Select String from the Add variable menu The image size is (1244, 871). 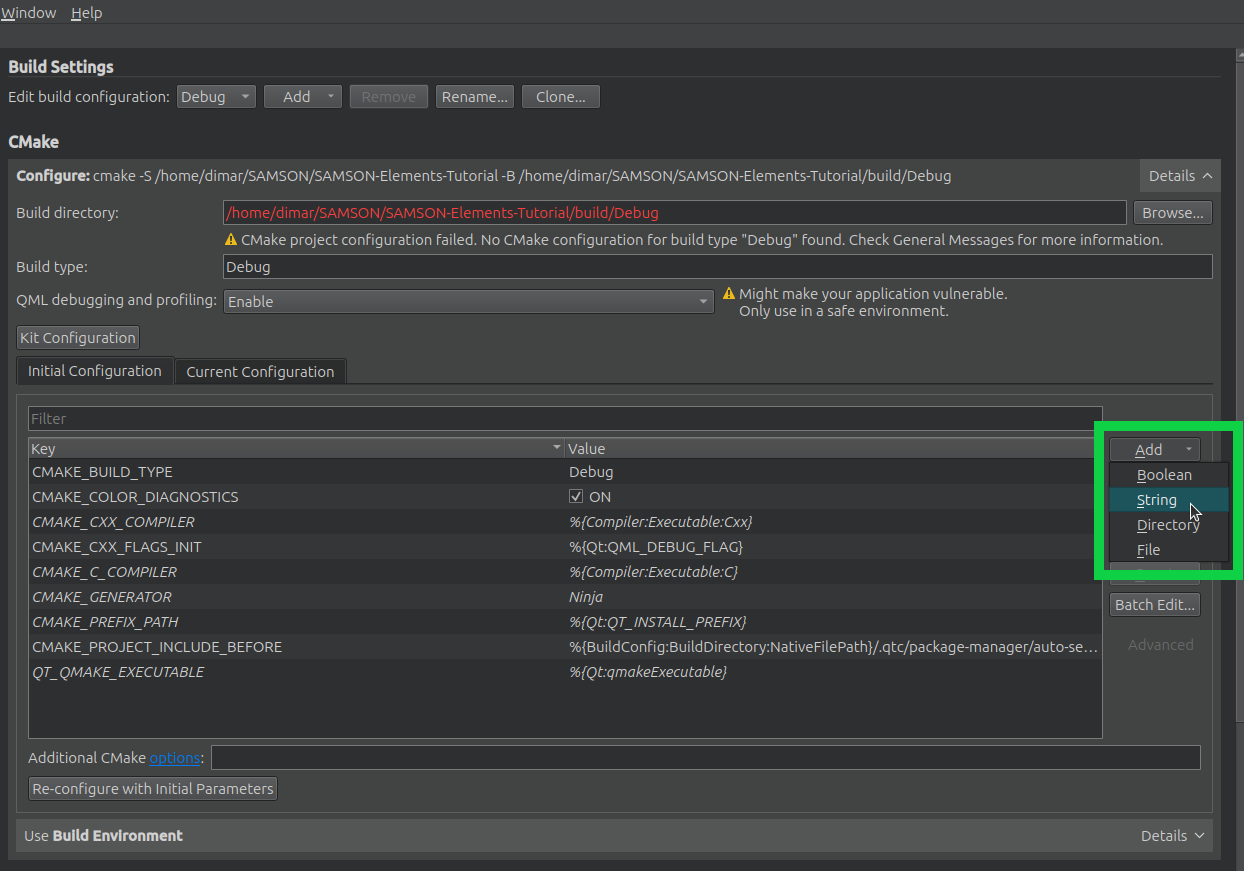pos(1156,499)
